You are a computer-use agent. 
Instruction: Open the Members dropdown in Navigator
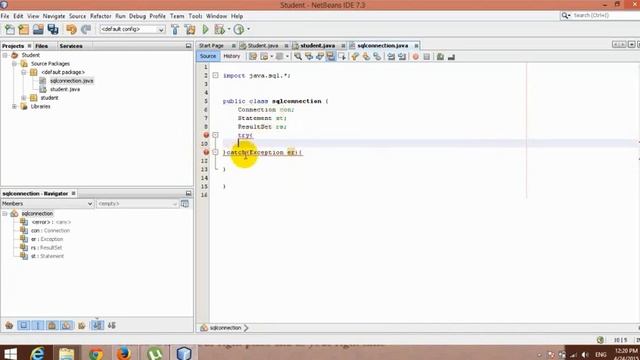point(47,203)
